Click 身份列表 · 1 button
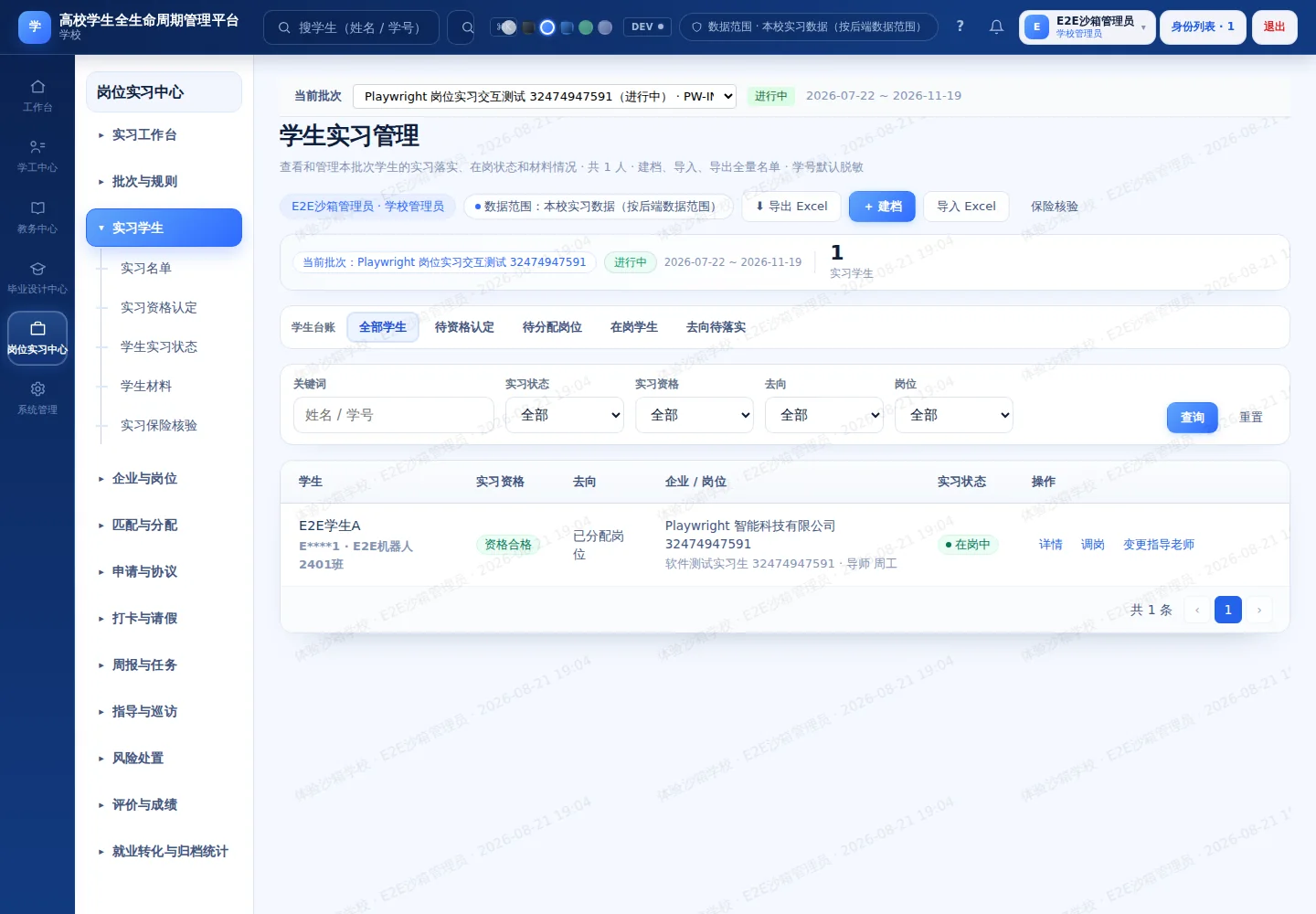 tap(1203, 27)
